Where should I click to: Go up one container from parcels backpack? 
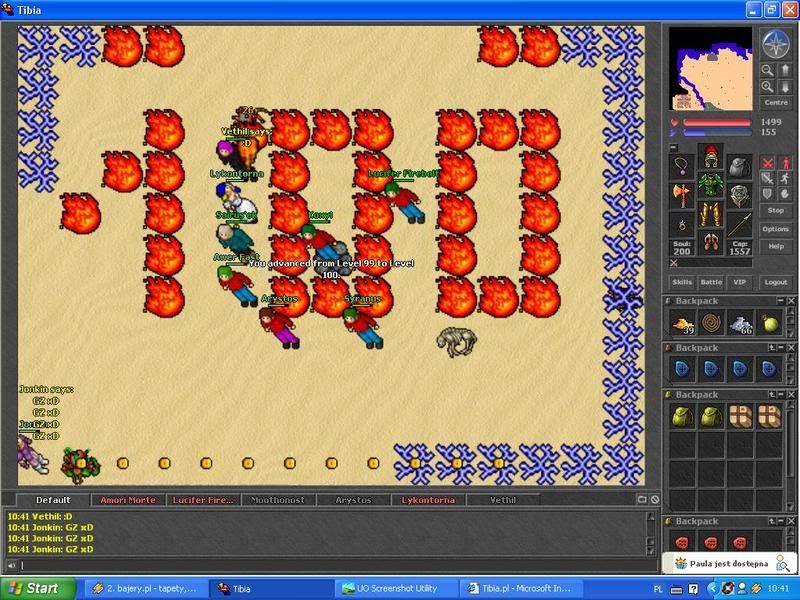coord(772,394)
